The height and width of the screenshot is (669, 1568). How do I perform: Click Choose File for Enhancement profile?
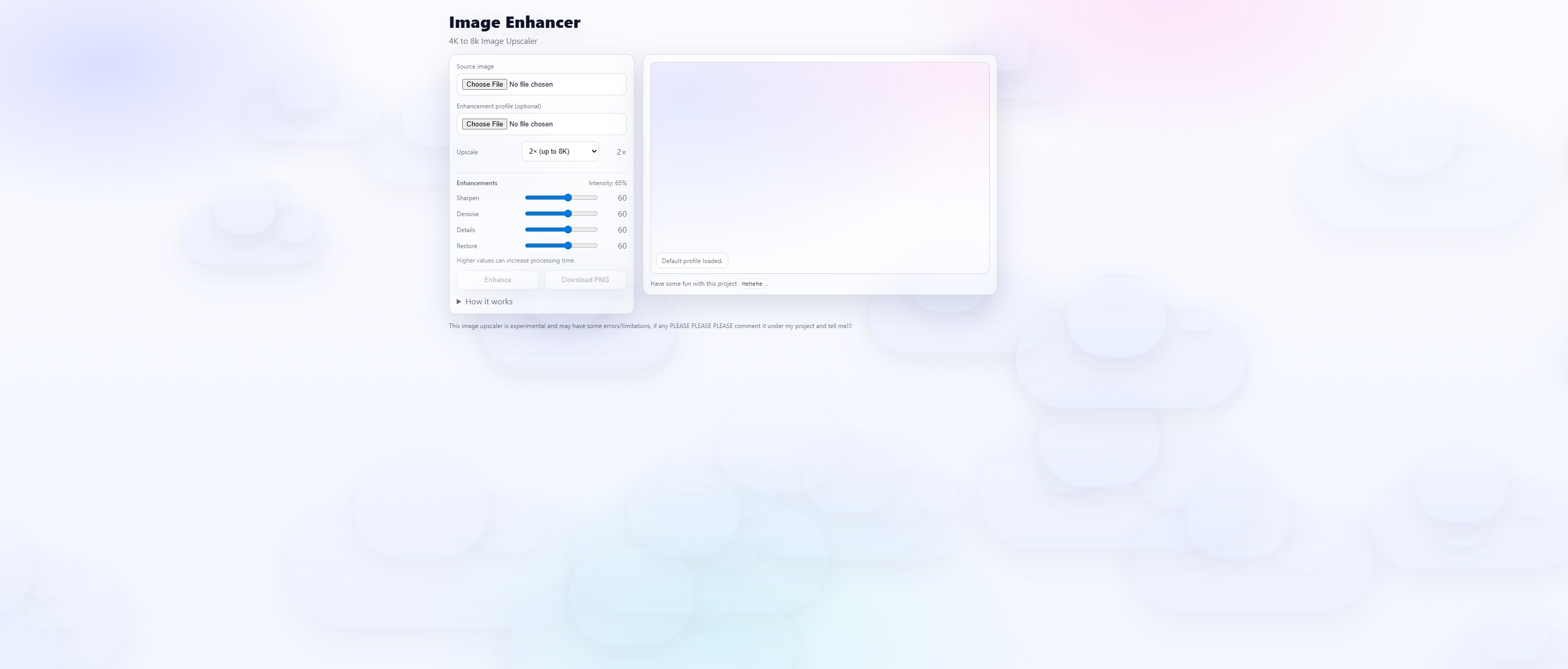coord(484,124)
